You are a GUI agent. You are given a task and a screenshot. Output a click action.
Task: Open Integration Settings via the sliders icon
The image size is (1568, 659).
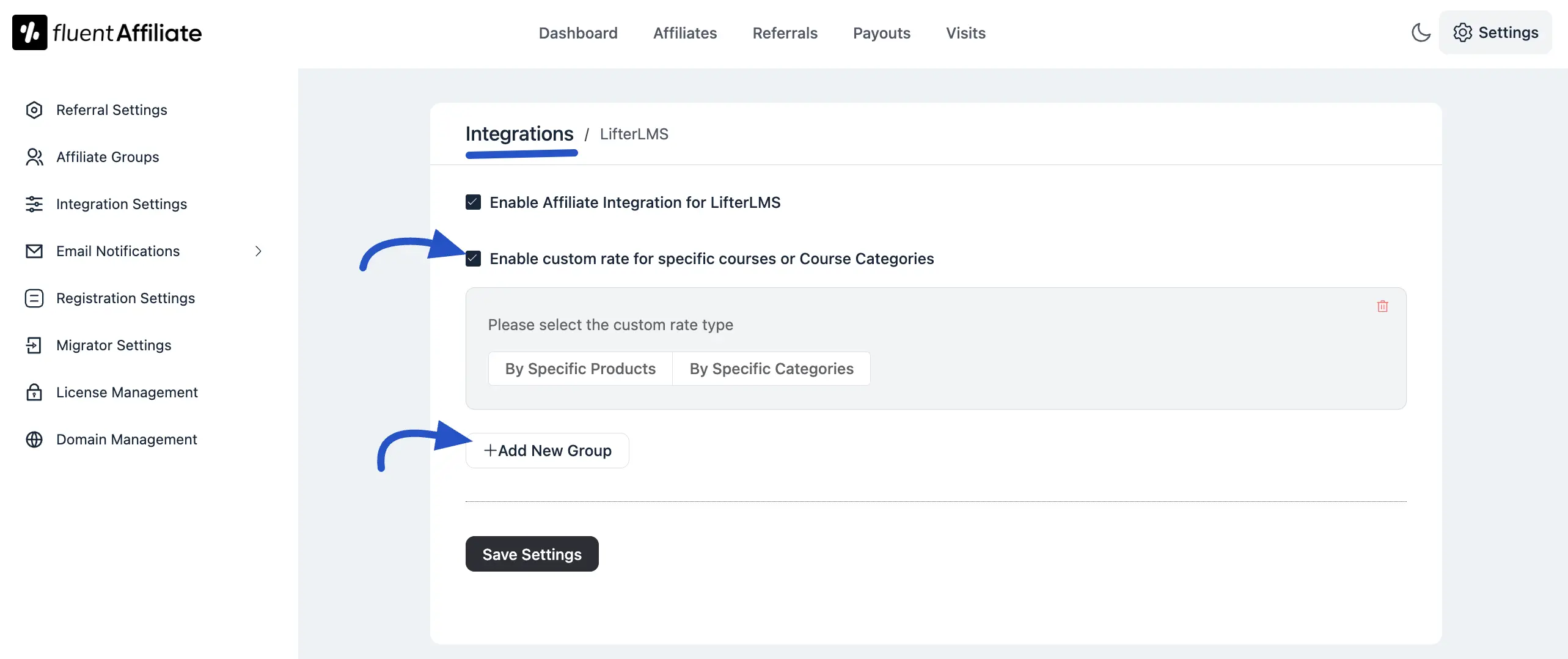click(34, 204)
